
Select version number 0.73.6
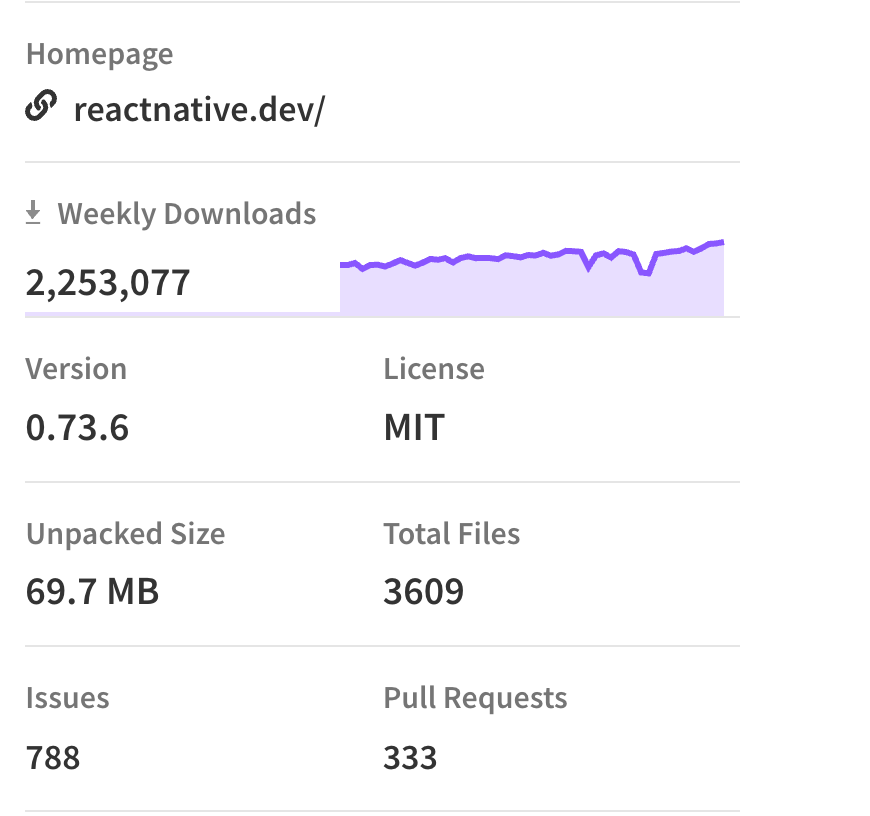point(77,428)
